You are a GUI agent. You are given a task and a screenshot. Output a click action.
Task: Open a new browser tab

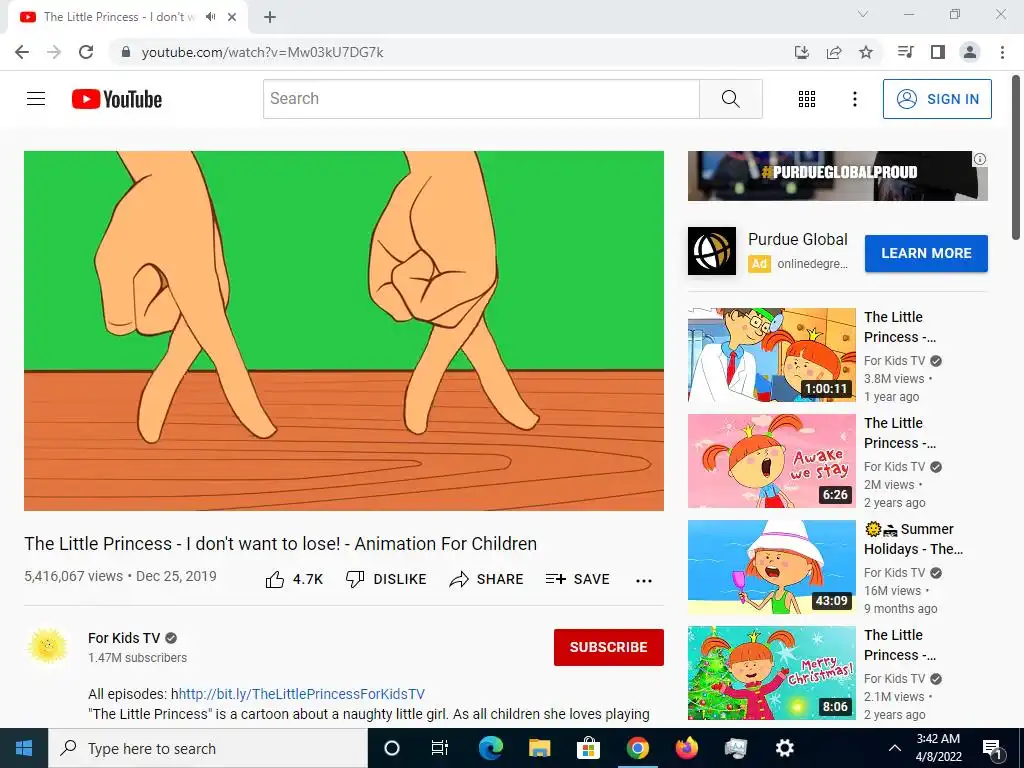(270, 17)
